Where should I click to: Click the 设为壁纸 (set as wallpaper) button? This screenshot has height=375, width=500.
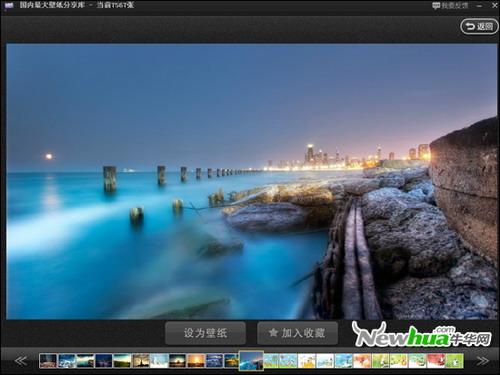(x=205, y=333)
